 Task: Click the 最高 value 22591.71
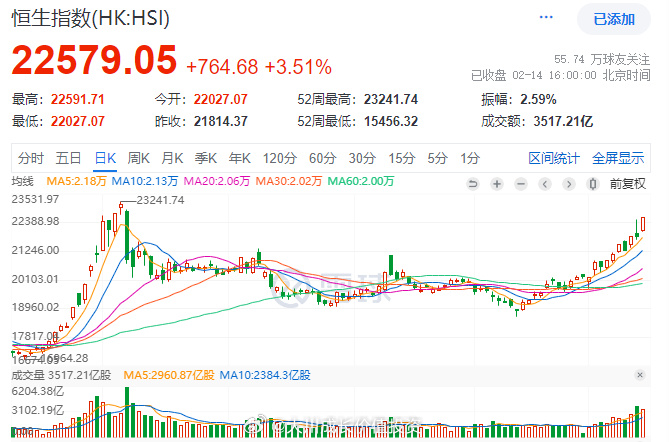coord(78,99)
